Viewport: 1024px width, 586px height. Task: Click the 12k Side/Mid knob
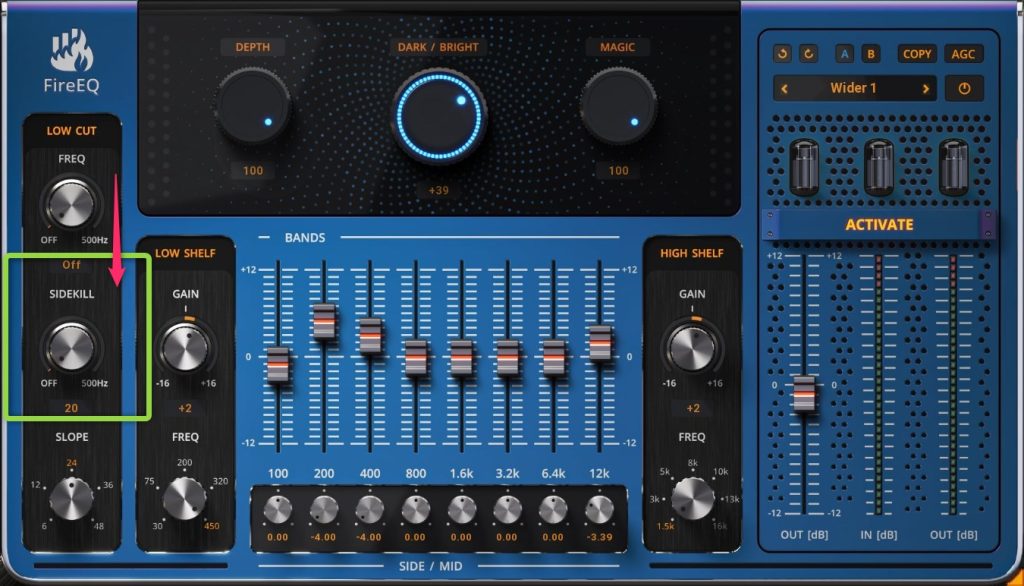coord(599,510)
